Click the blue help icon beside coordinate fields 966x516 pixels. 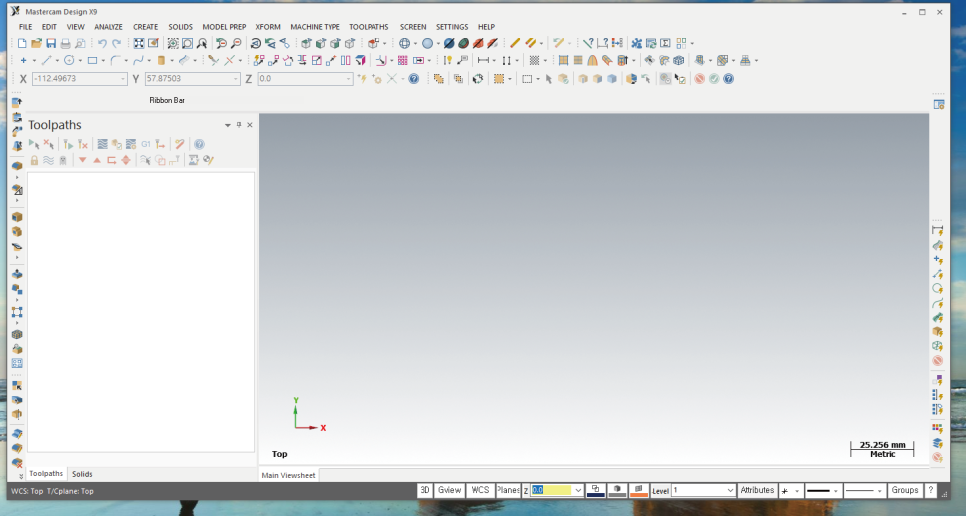[x=414, y=79]
